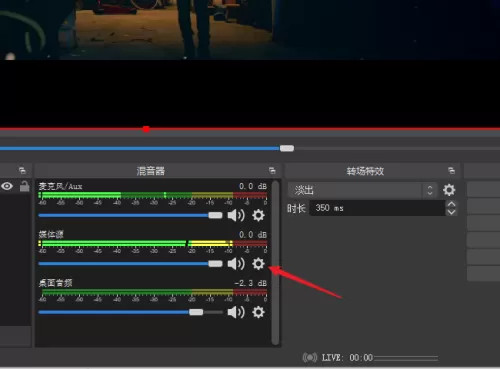500x369 pixels.
Task: Open settings gear for 桌面音频
Action: tap(258, 312)
